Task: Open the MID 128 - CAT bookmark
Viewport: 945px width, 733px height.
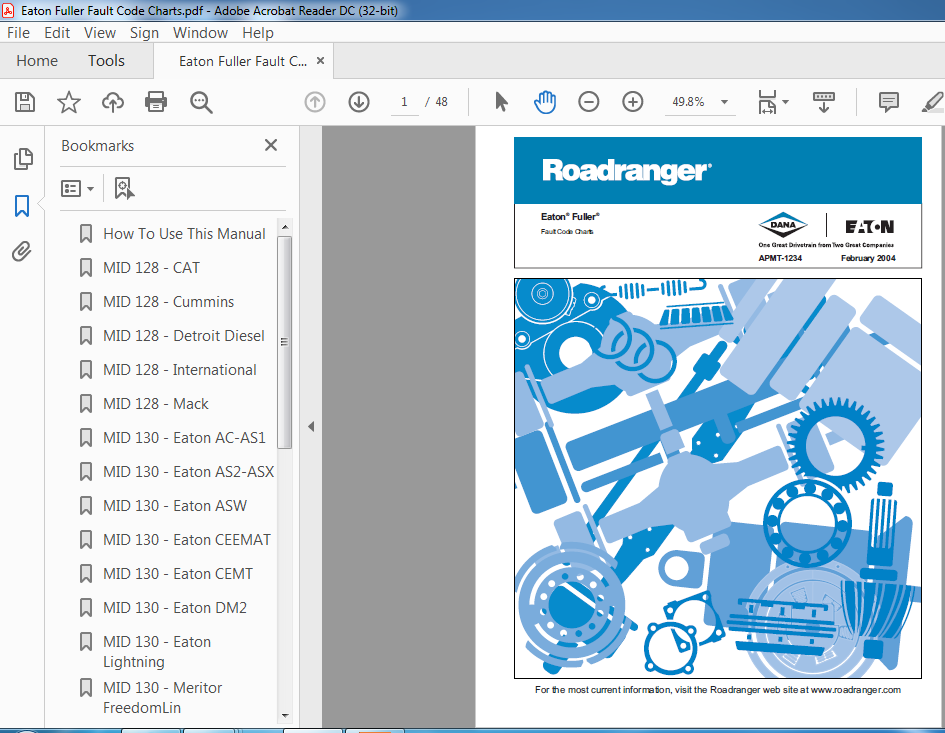Action: coord(151,268)
